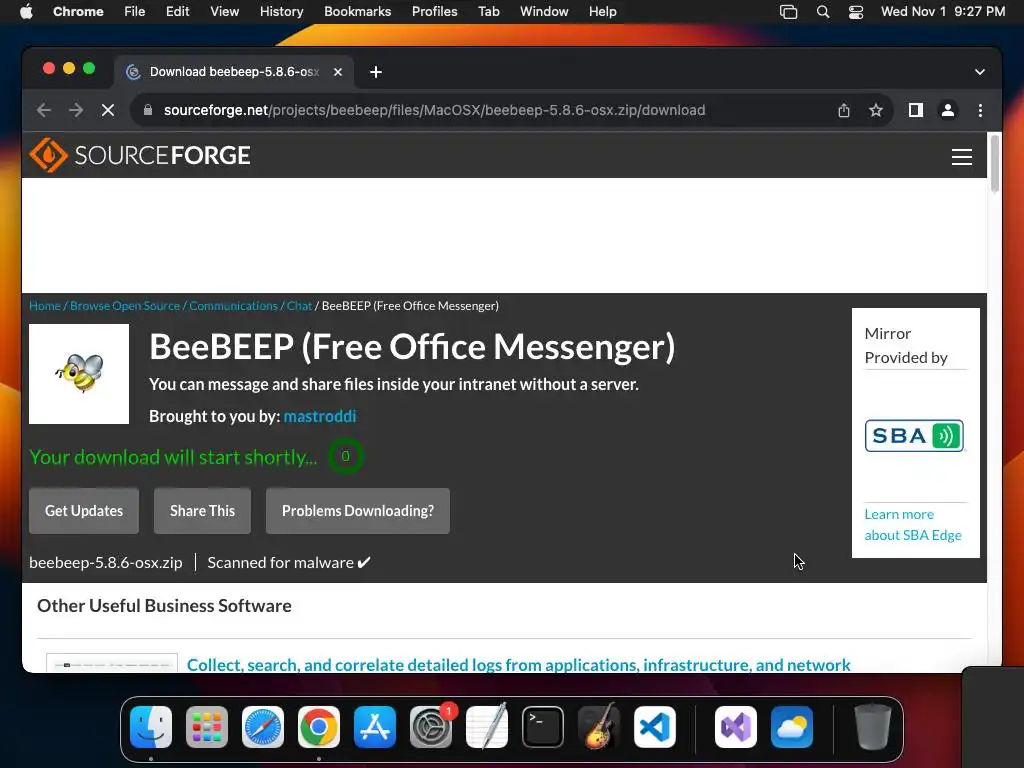
Task: Launch GarageBand from the Dock
Action: [x=599, y=727]
